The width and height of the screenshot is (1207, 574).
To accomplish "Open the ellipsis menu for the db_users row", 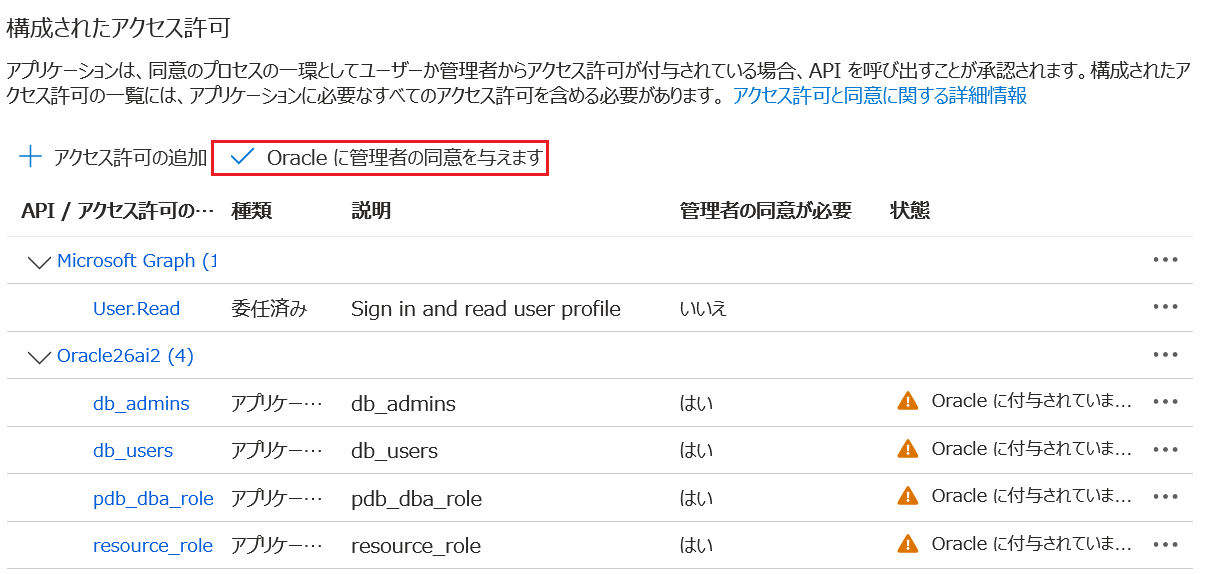I will [x=1165, y=449].
